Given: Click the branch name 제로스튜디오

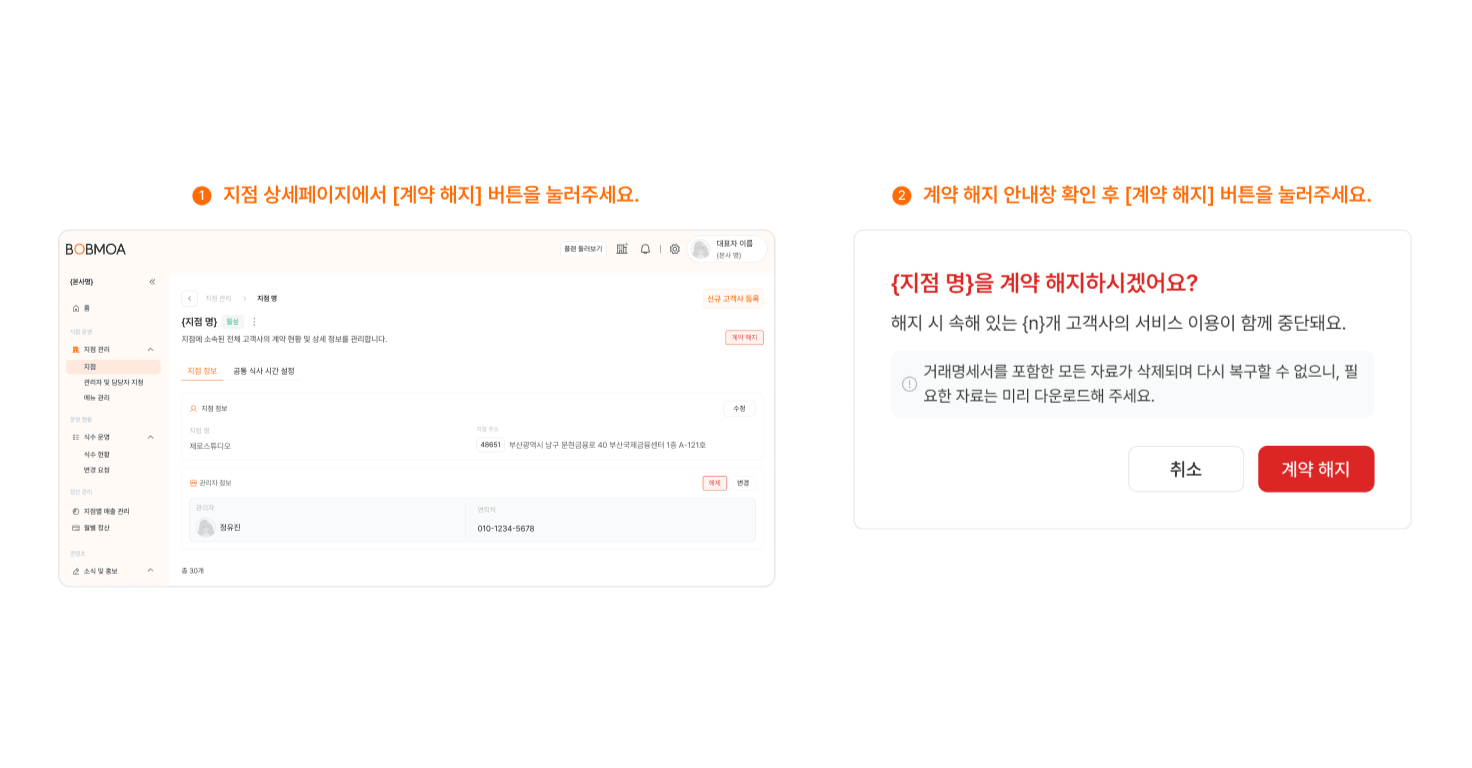Looking at the screenshot, I should tap(210, 446).
